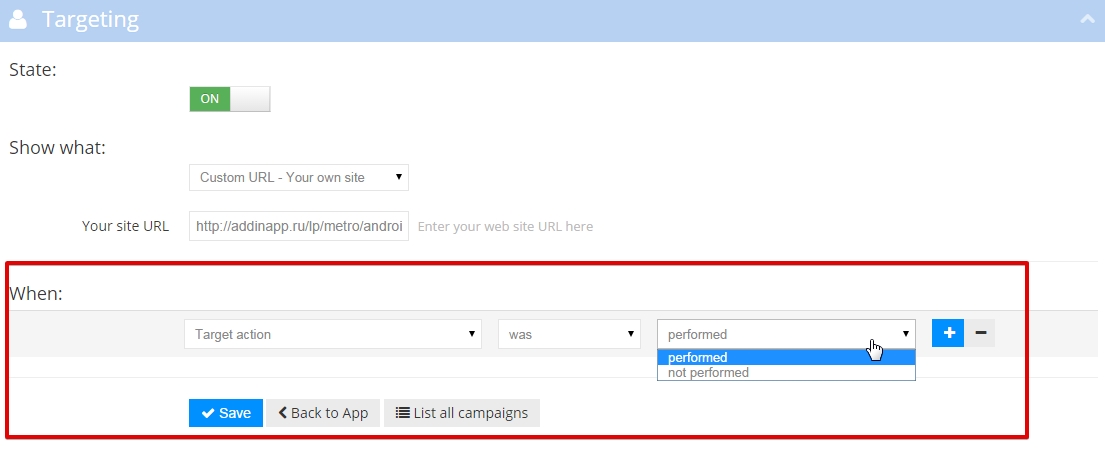Click the 'Enter your web site URL here' hint

(505, 226)
